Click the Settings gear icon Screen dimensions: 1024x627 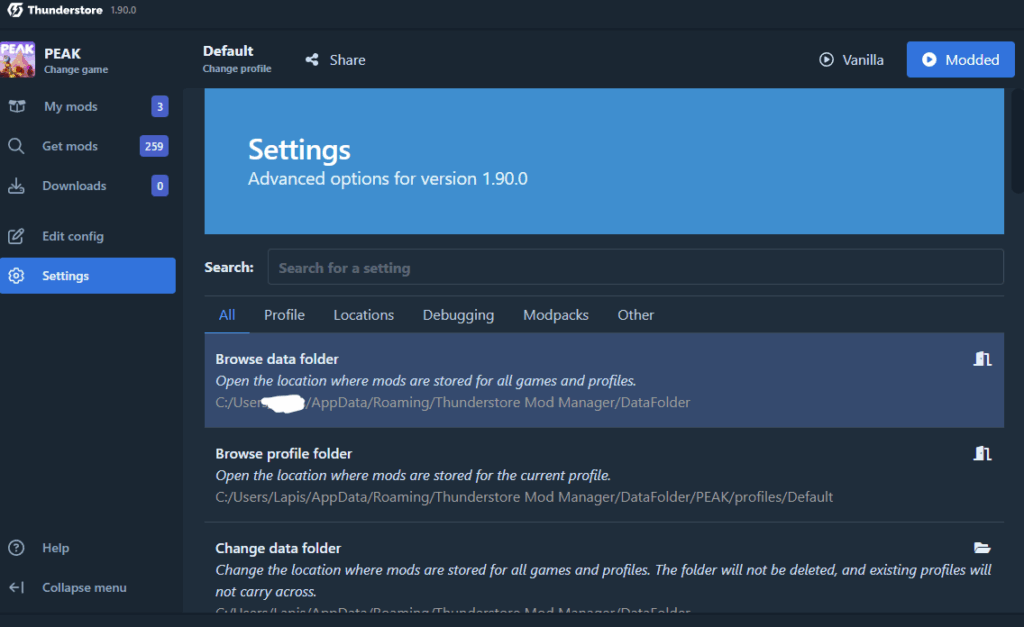click(16, 276)
